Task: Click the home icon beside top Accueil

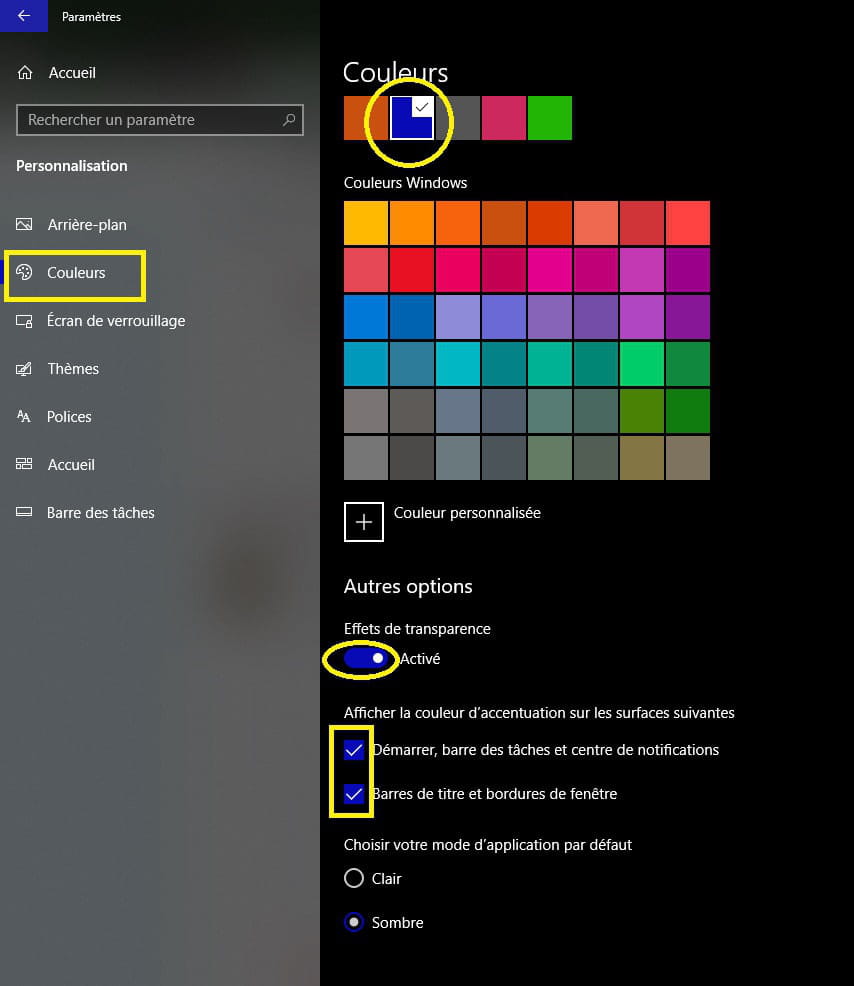Action: [x=25, y=73]
